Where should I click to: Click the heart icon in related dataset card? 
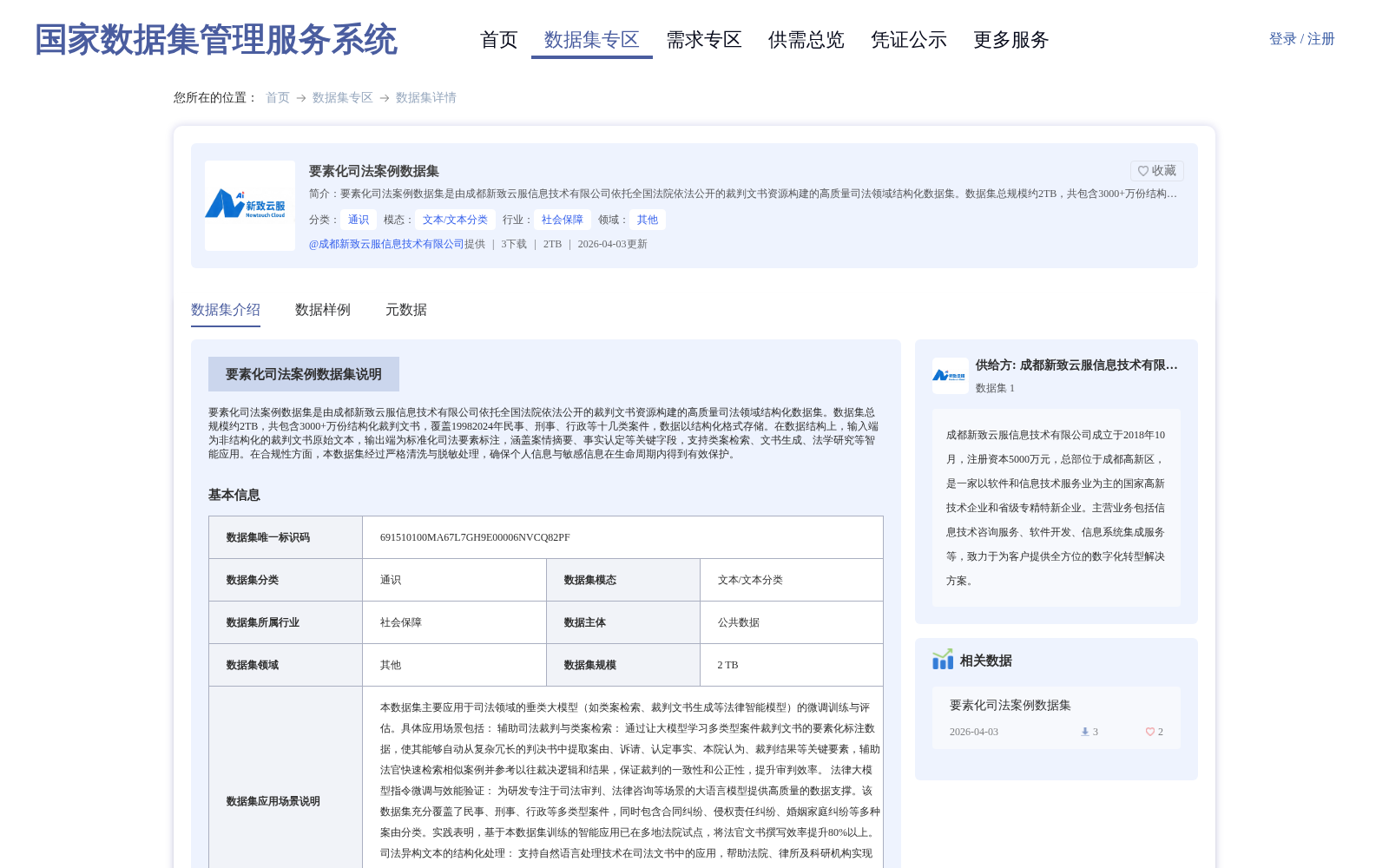[x=1150, y=732]
